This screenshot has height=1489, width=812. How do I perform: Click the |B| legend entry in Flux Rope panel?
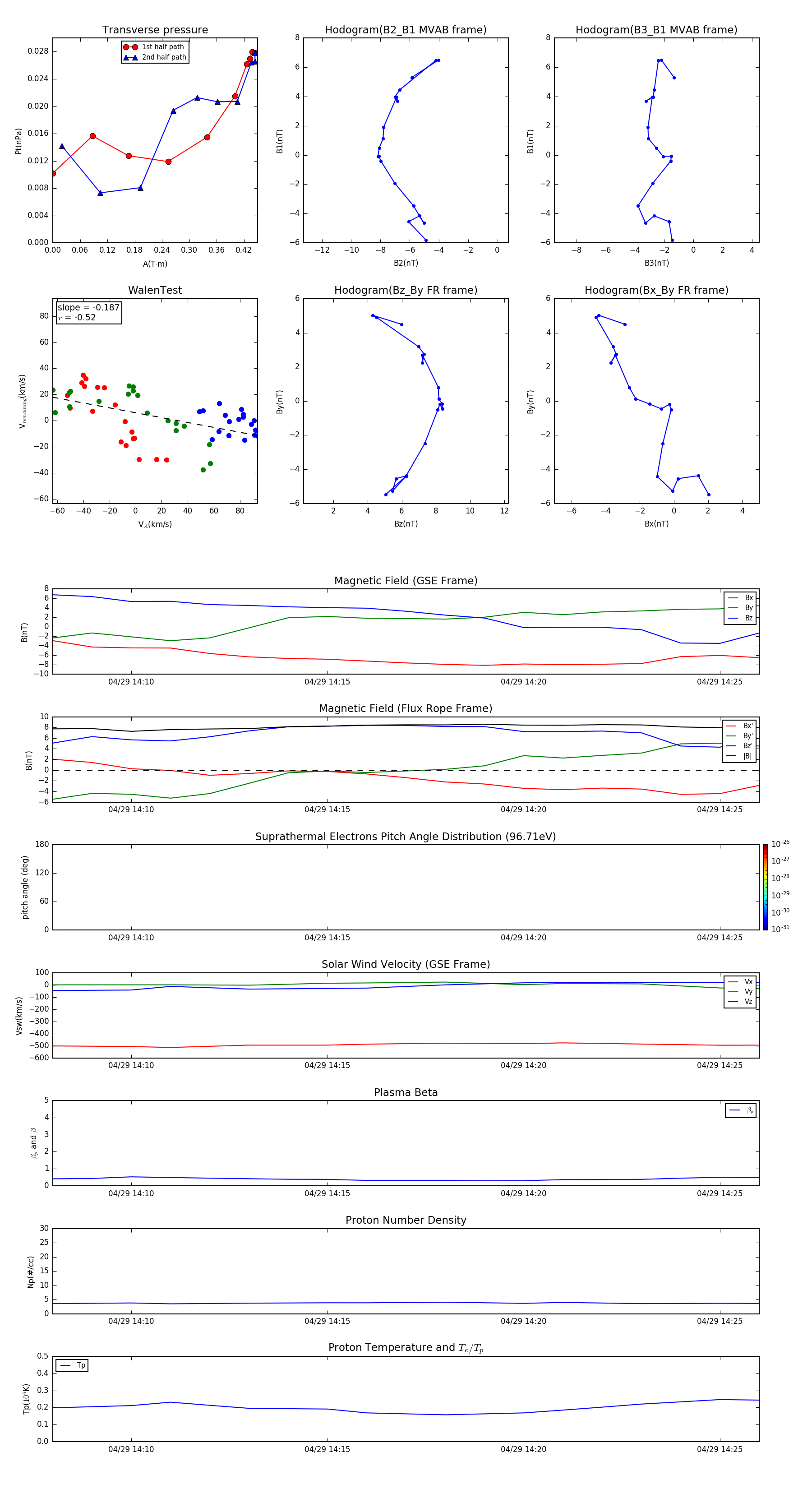click(x=739, y=756)
